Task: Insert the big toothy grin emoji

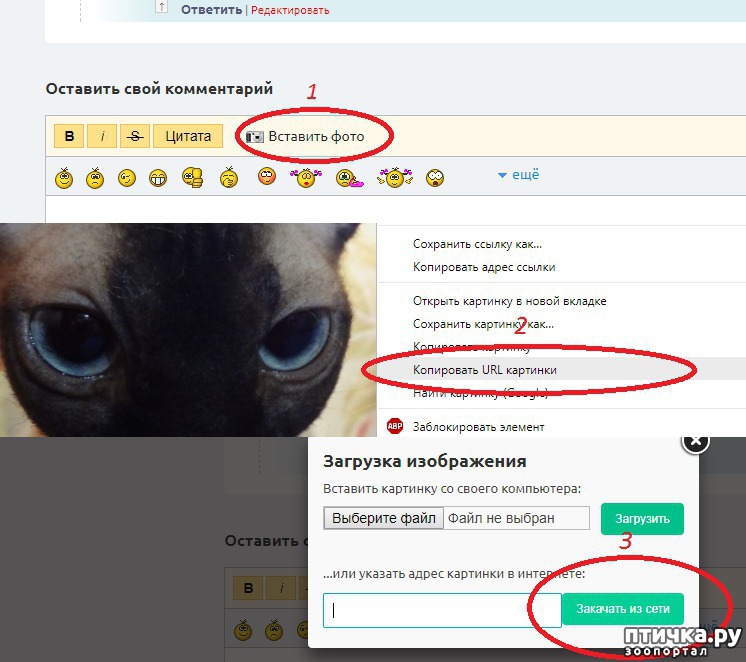Action: click(x=158, y=178)
